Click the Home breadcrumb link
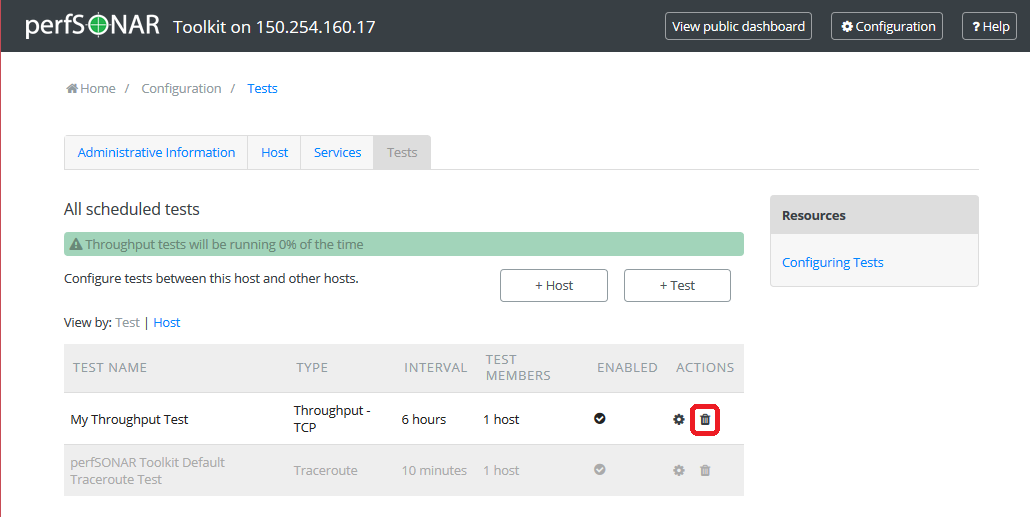This screenshot has width=1030, height=517. [91, 89]
